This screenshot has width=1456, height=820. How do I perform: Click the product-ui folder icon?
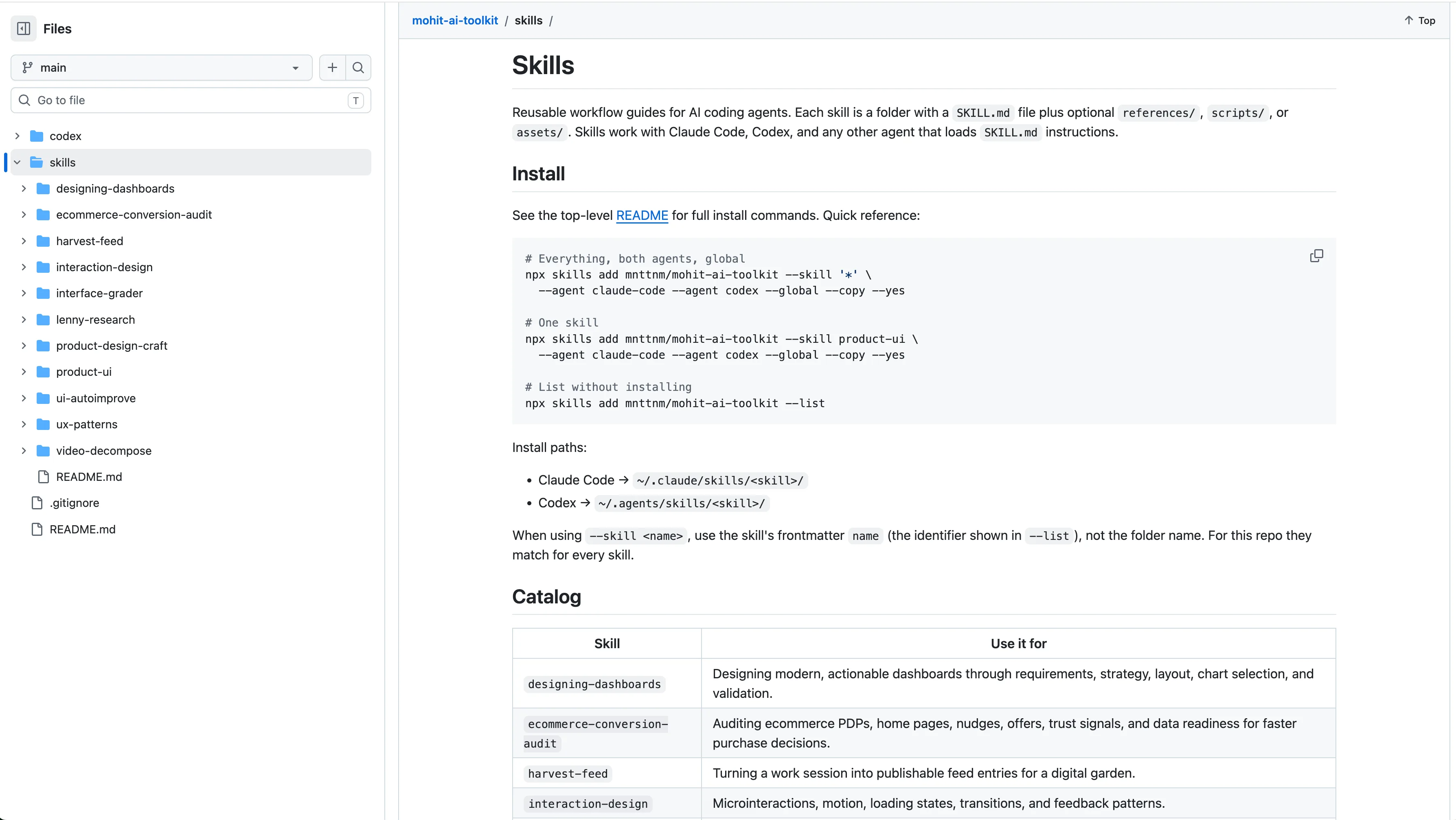click(x=43, y=372)
